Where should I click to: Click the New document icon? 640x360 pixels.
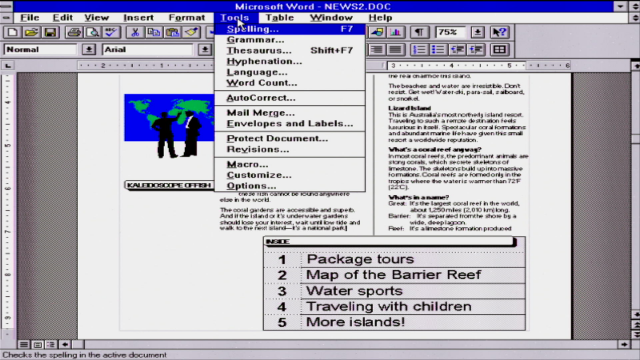point(13,32)
